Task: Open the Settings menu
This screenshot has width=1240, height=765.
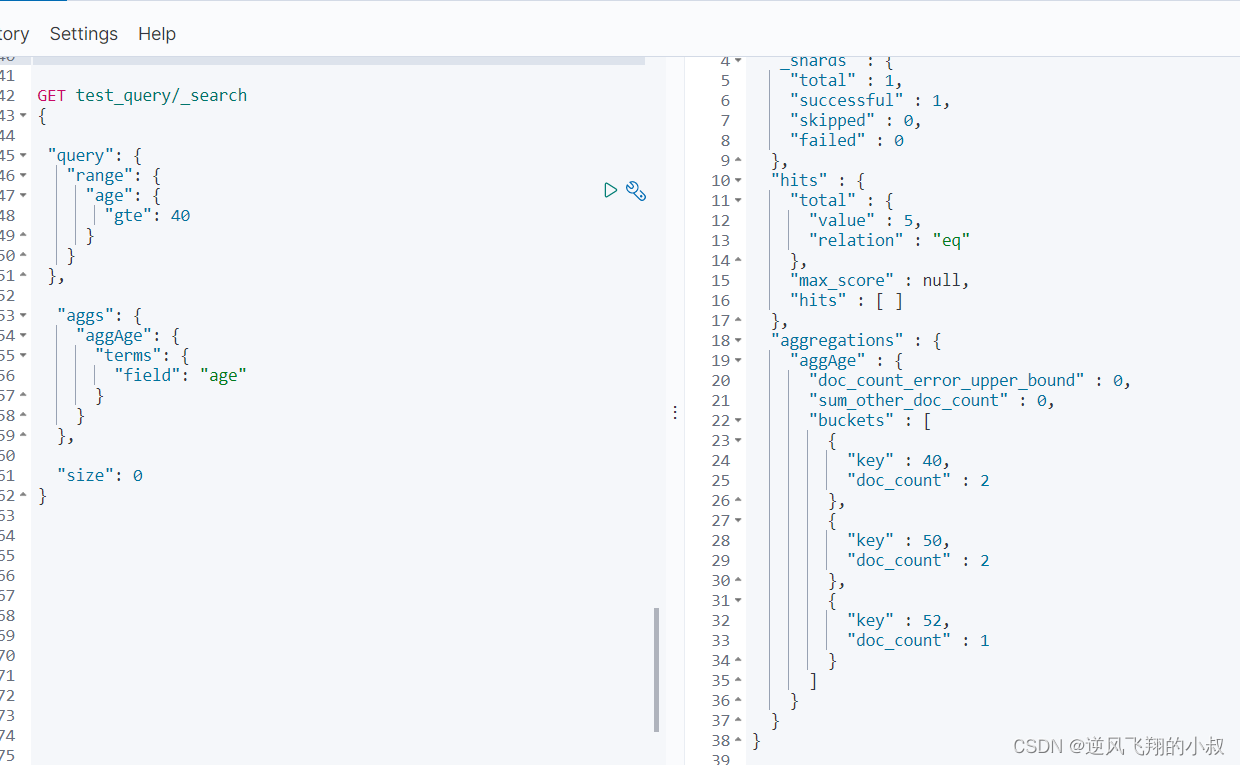Action: (83, 34)
